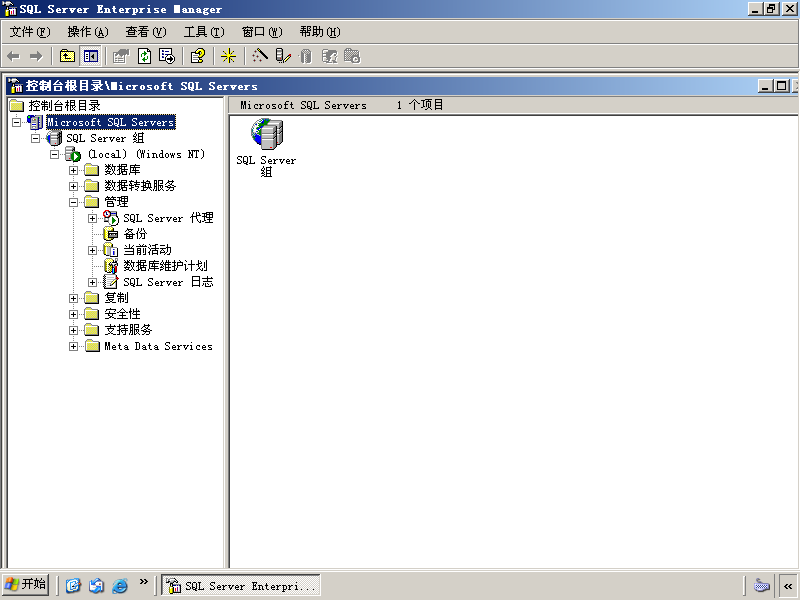The height and width of the screenshot is (600, 800).
Task: Expand the 支持服务 folder
Action: pyautogui.click(x=73, y=331)
